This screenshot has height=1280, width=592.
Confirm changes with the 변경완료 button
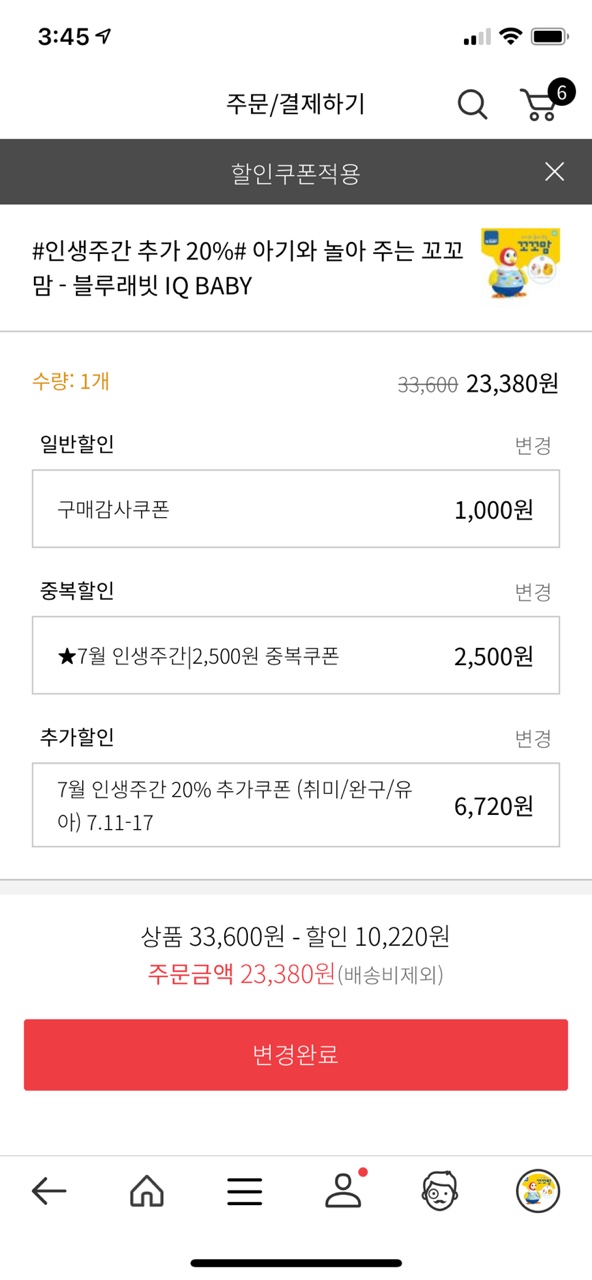296,1055
